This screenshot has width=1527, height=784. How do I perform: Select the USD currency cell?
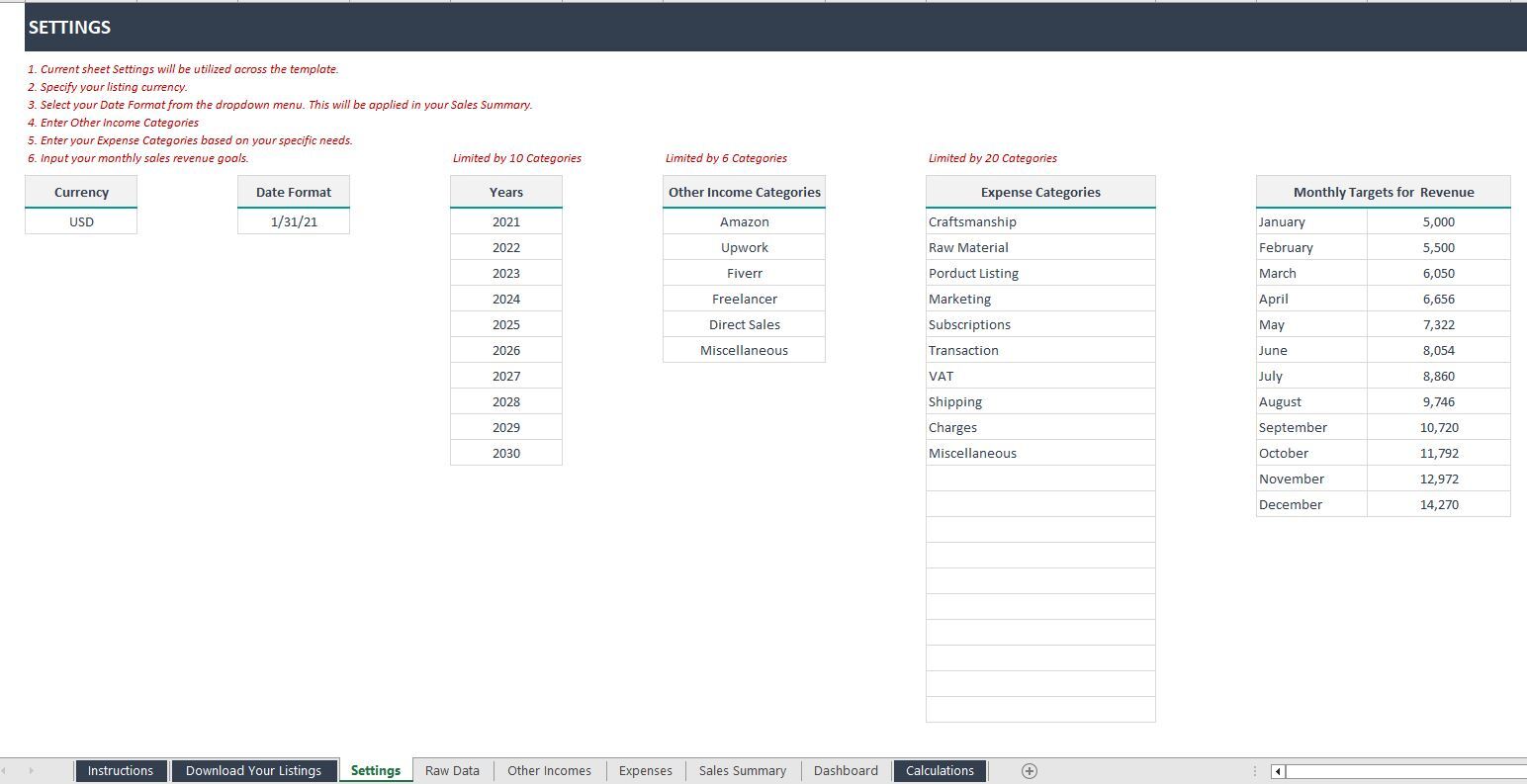(x=81, y=221)
